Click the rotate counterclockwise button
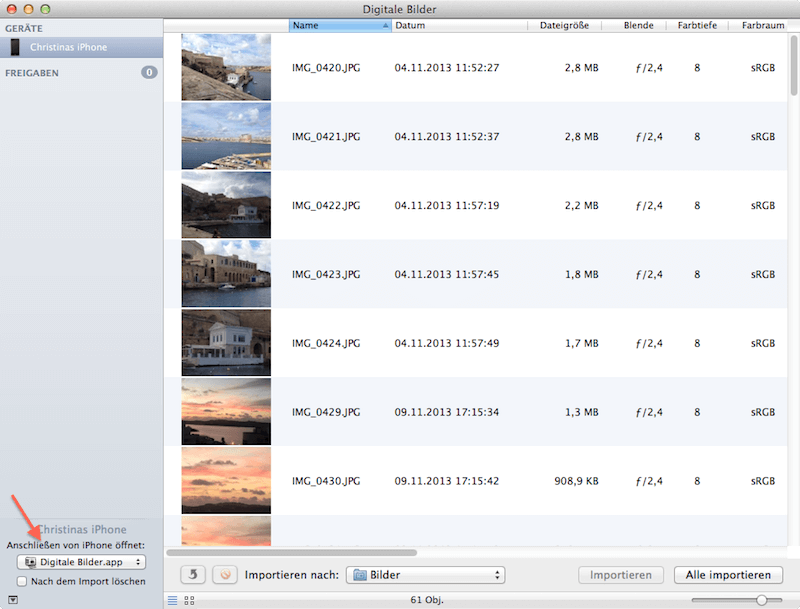The height and width of the screenshot is (609, 800). pos(193,575)
